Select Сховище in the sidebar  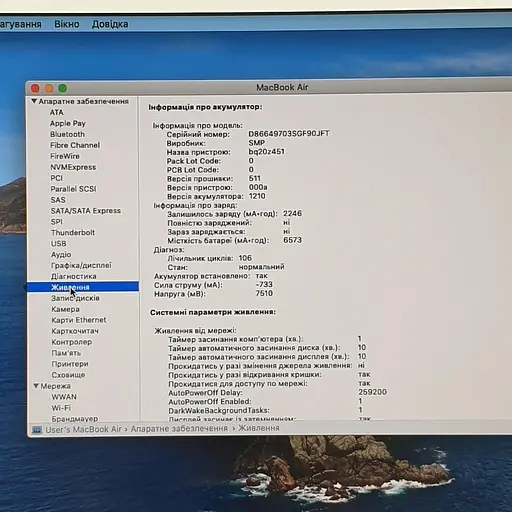point(68,375)
